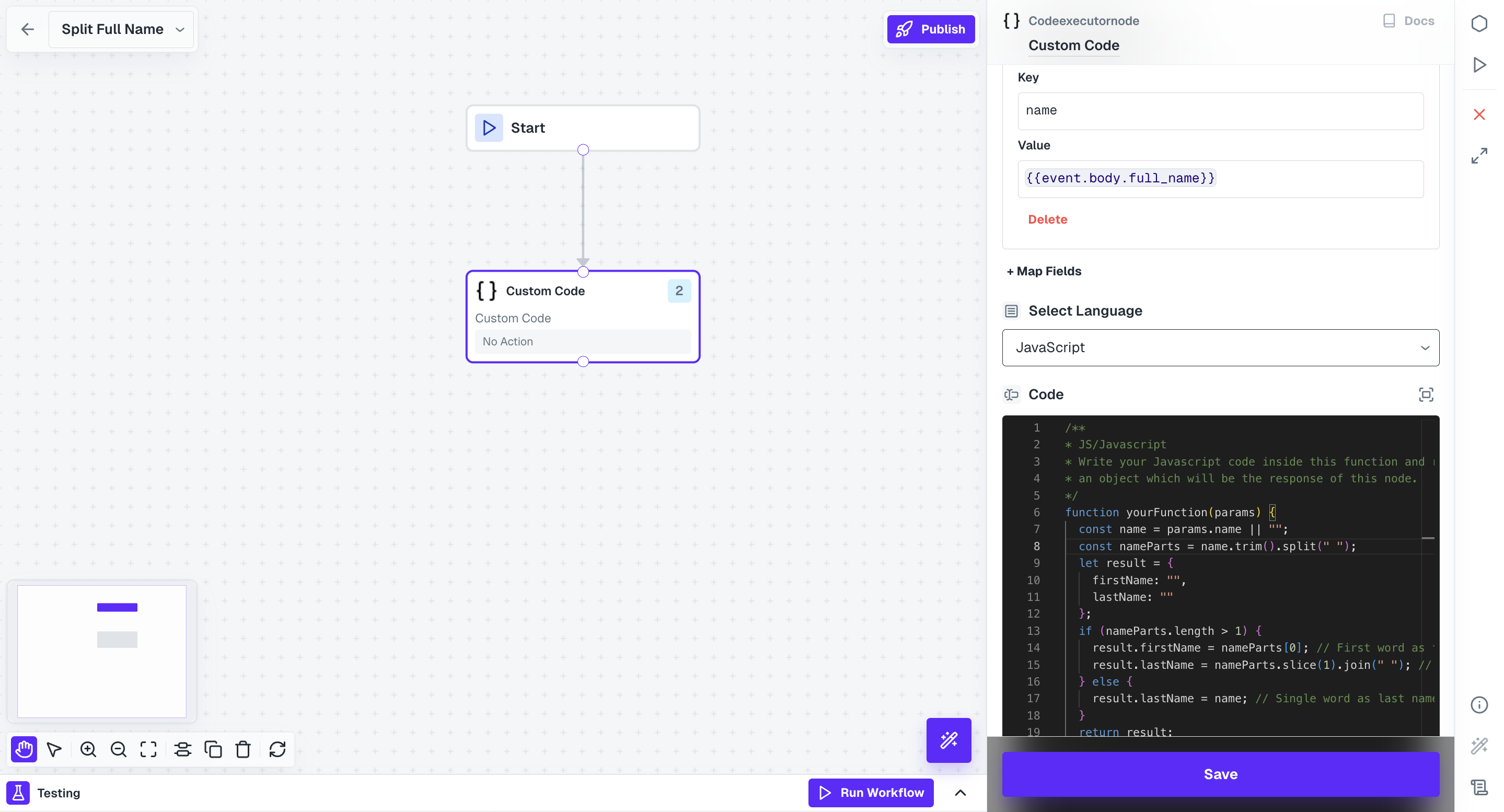Click the Publish button
This screenshot has height=812, width=1504.
point(931,29)
